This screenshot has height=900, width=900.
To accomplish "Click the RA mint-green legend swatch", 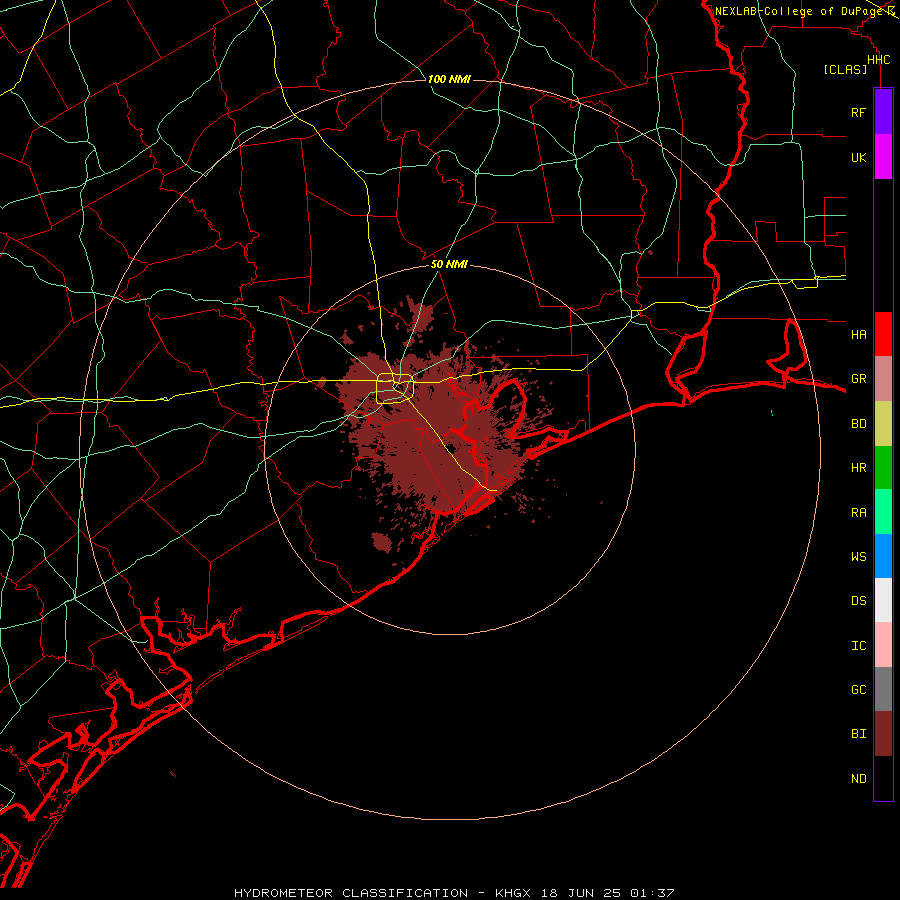I will [x=883, y=512].
